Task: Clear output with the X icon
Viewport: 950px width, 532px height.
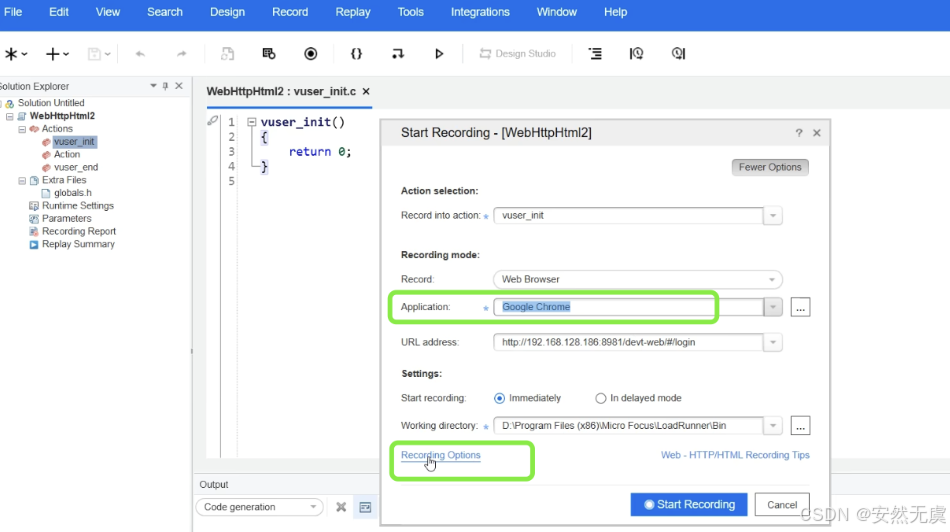Action: 341,507
